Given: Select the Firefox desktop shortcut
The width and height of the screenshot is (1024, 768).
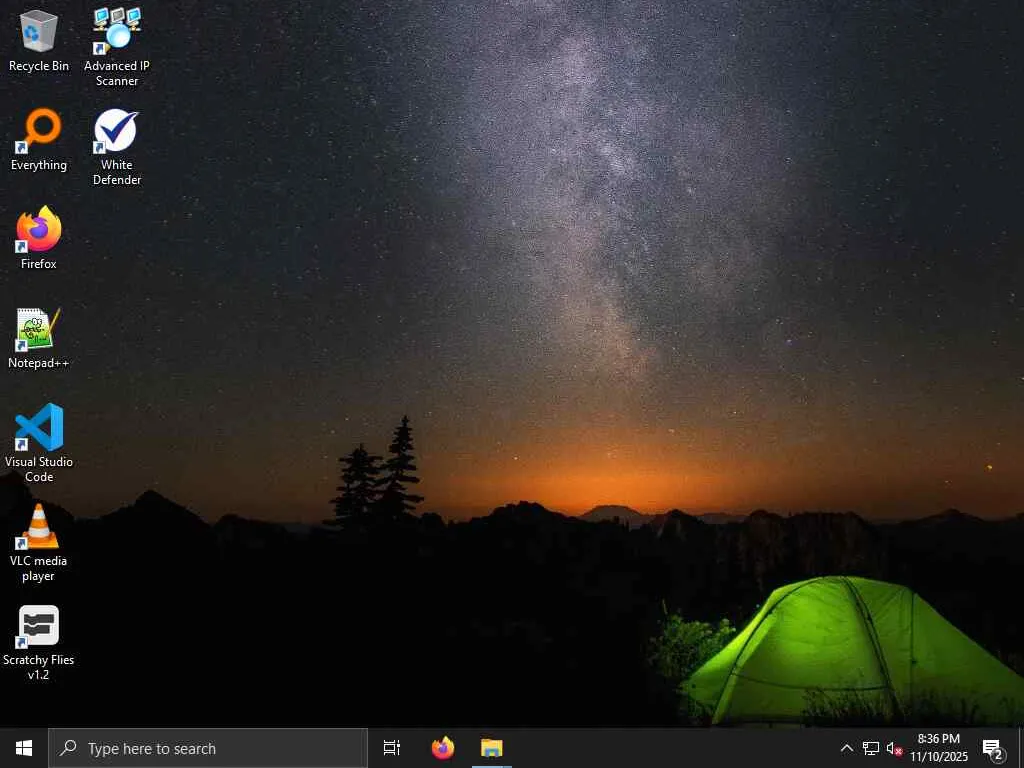Looking at the screenshot, I should click(39, 238).
